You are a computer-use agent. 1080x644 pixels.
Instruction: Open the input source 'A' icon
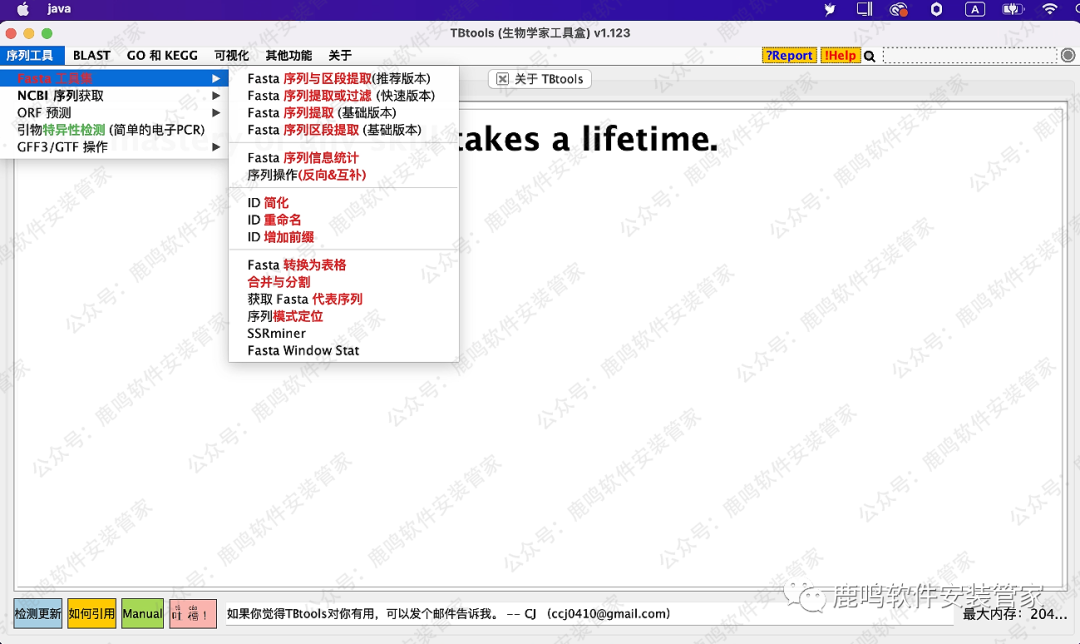[973, 9]
